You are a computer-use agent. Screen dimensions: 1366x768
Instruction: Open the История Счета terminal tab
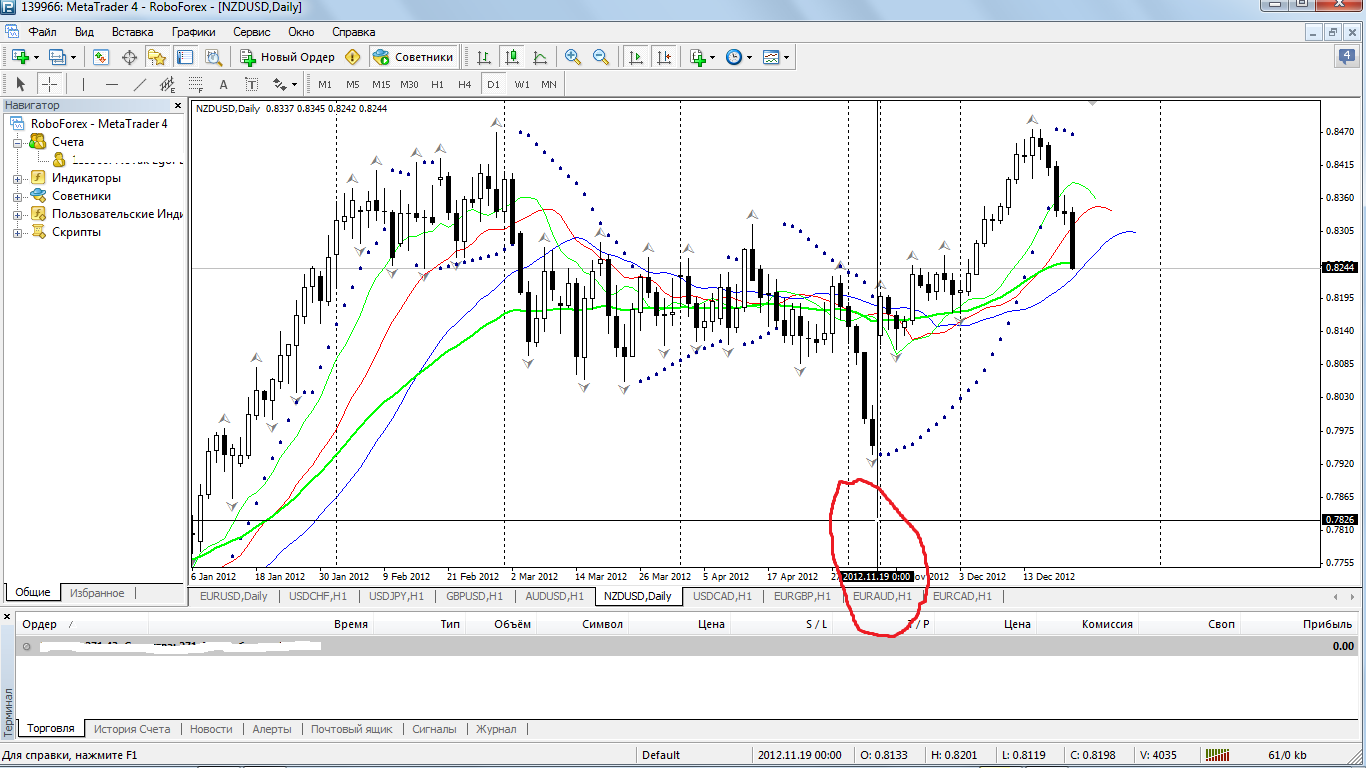click(134, 729)
